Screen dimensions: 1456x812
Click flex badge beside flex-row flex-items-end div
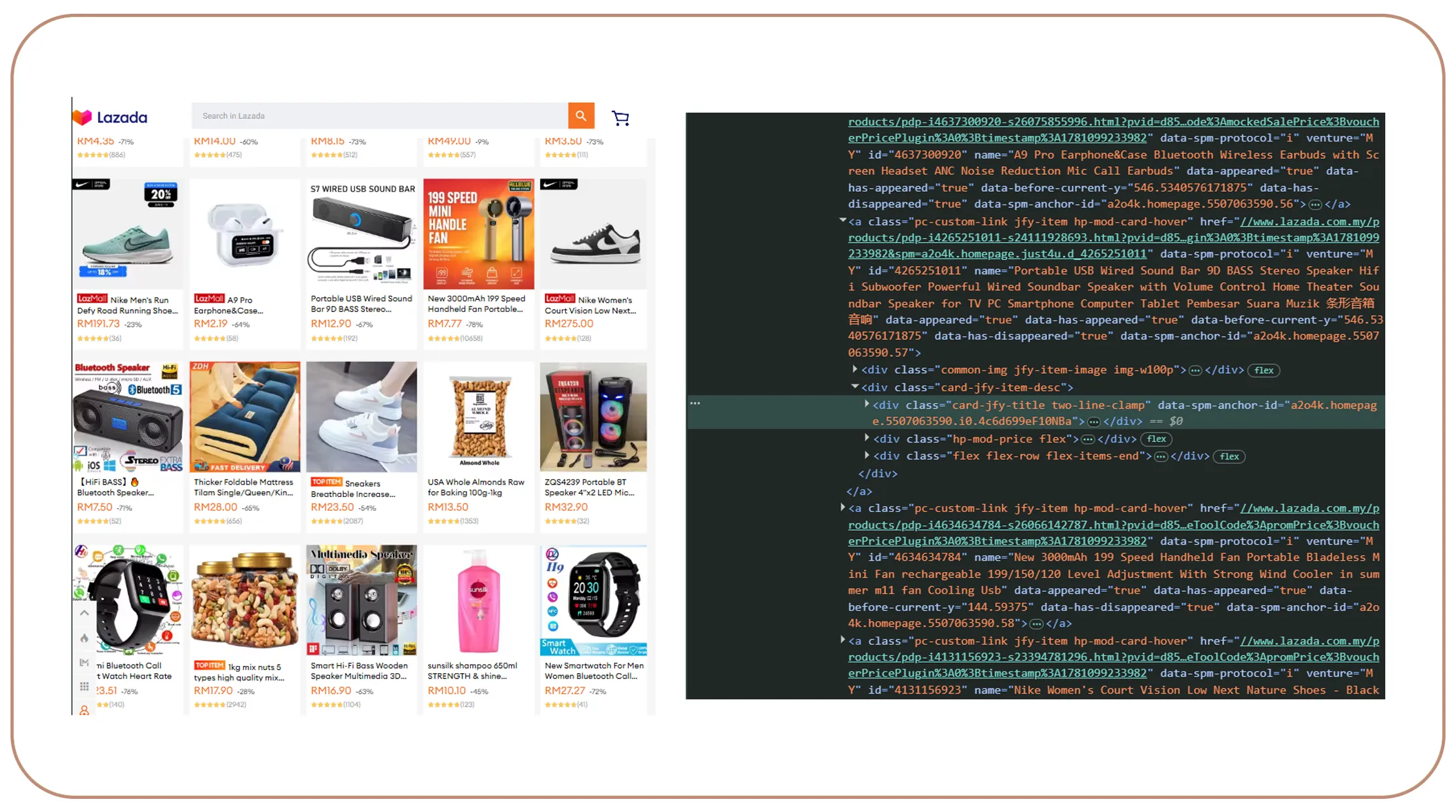coord(1229,456)
